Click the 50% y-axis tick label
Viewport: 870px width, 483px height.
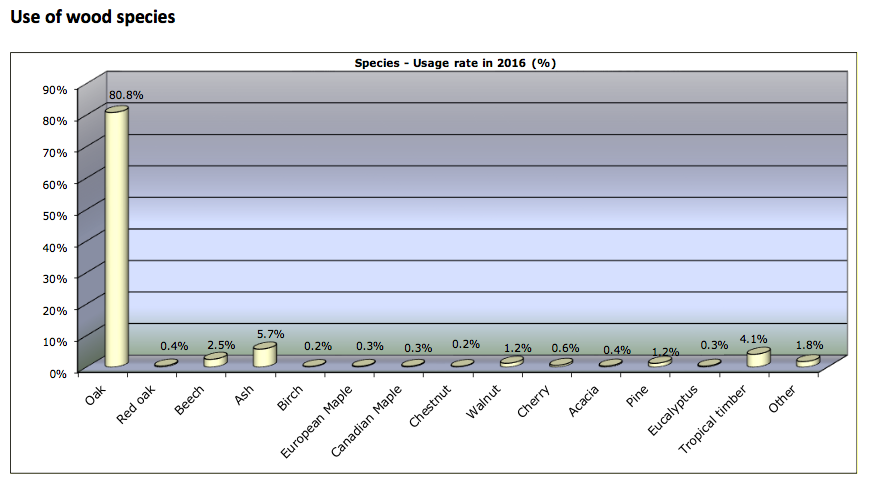(55, 216)
